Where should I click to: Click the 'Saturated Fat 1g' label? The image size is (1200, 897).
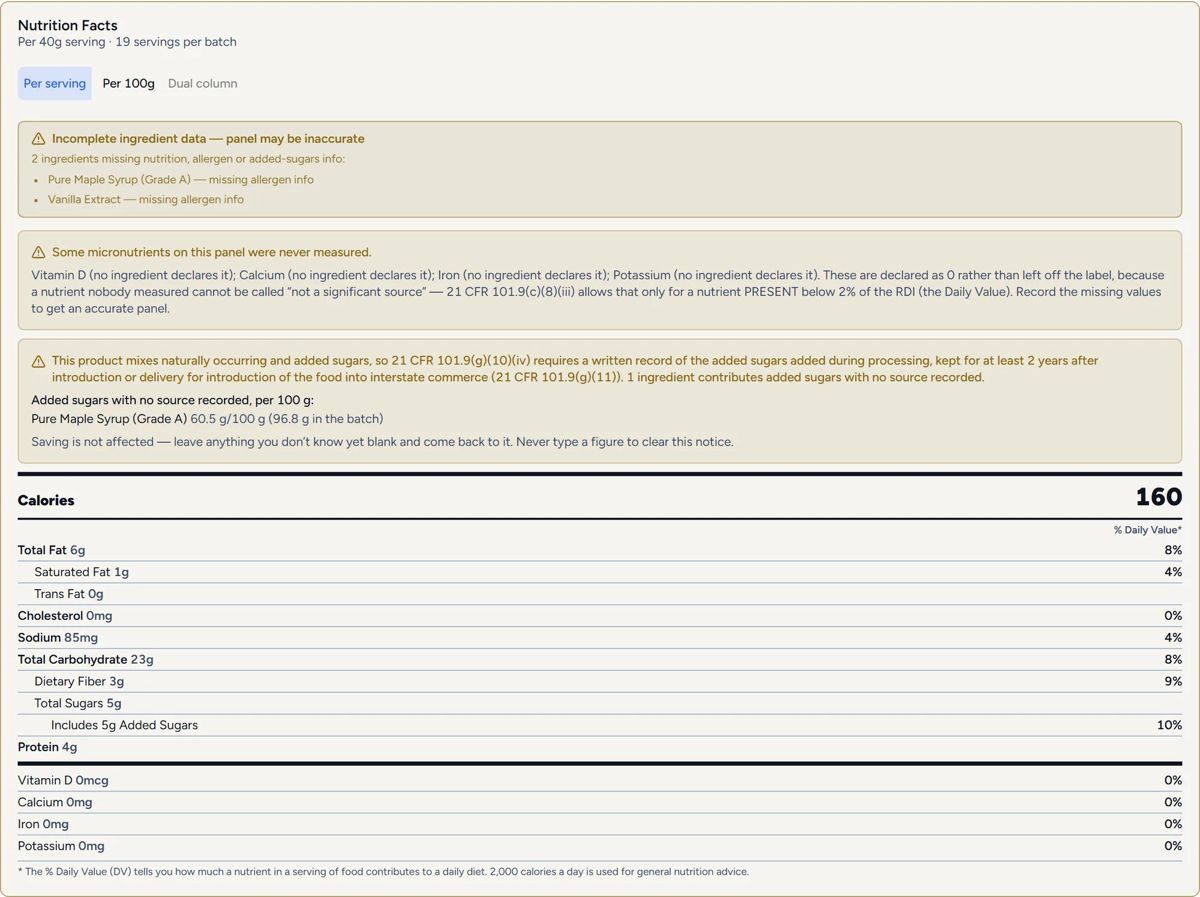[82, 572]
